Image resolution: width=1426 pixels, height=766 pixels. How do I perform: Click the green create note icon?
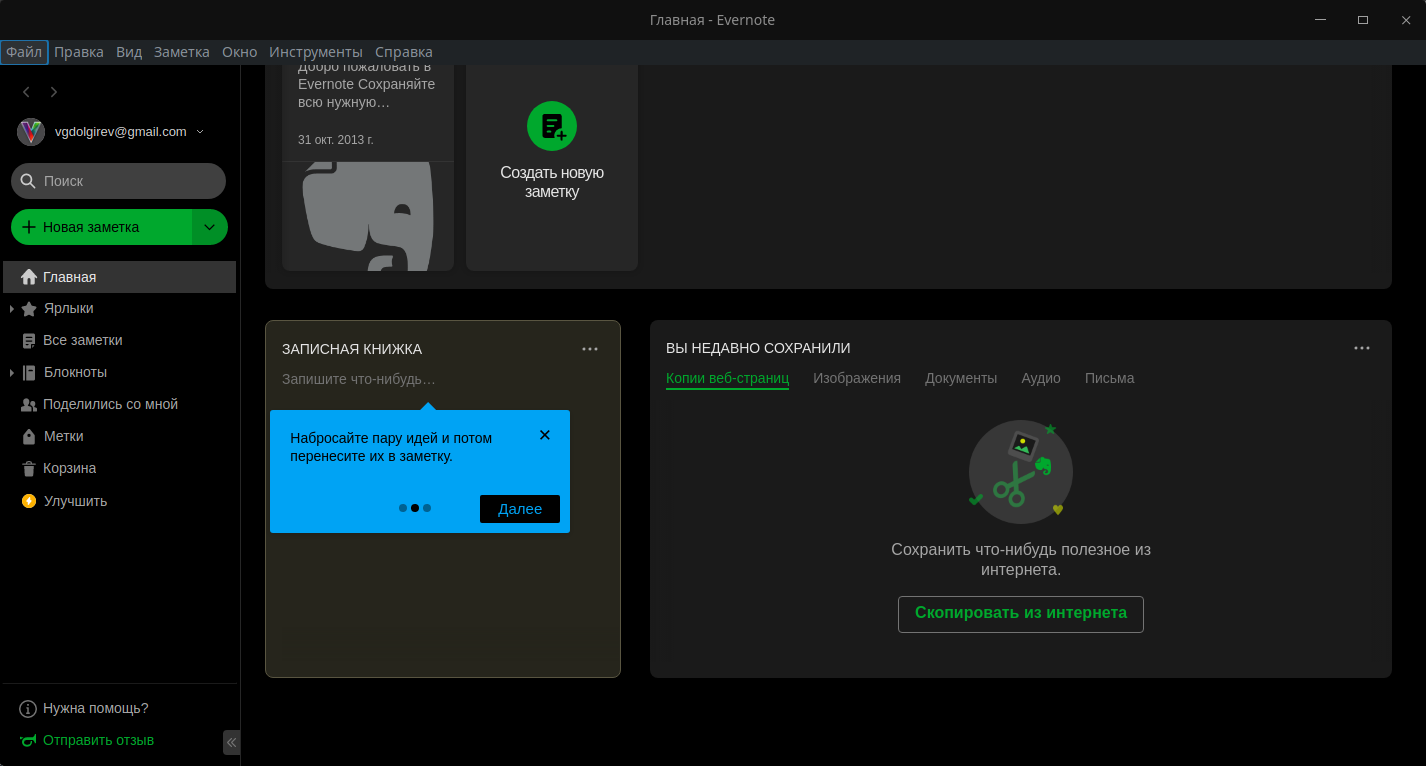(552, 126)
